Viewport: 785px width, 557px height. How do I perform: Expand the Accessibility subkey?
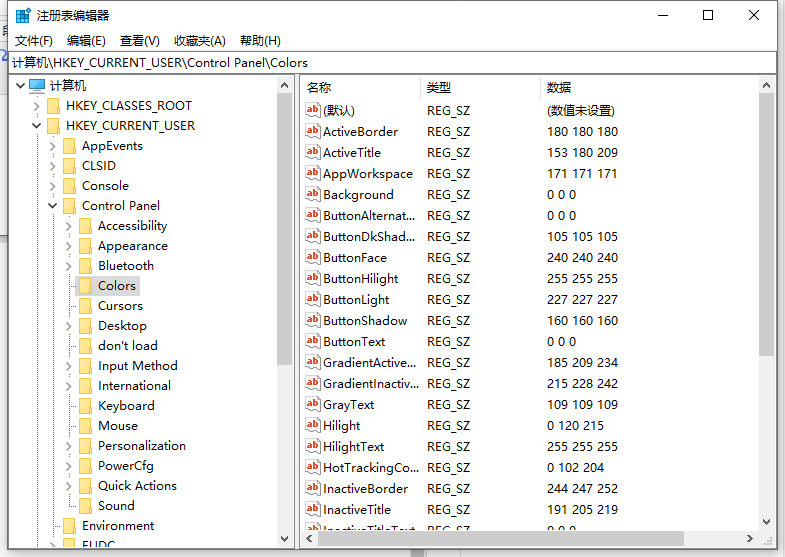tap(69, 226)
